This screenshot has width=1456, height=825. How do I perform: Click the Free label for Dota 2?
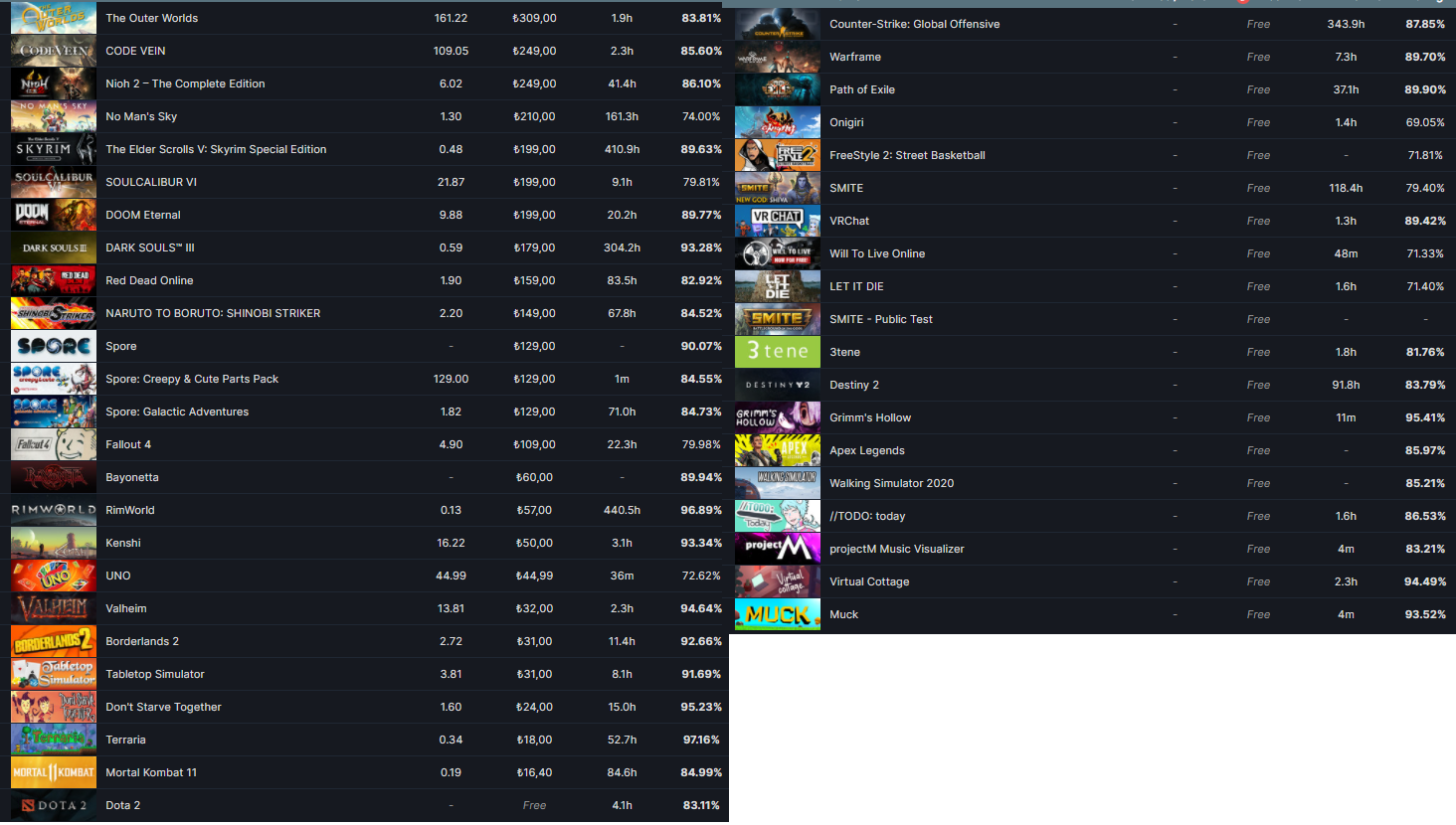[x=534, y=805]
